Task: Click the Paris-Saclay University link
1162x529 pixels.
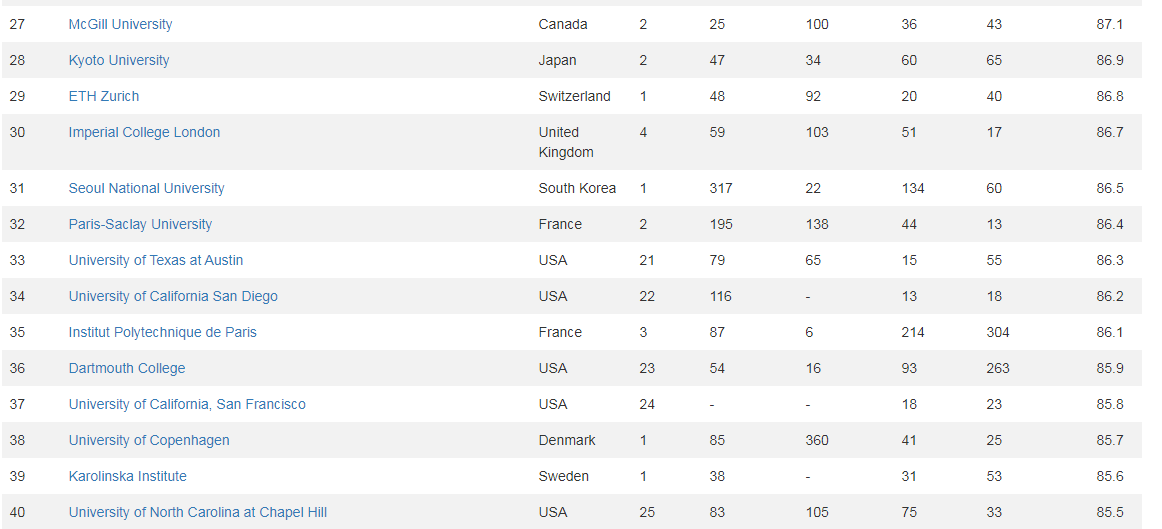Action: click(140, 224)
